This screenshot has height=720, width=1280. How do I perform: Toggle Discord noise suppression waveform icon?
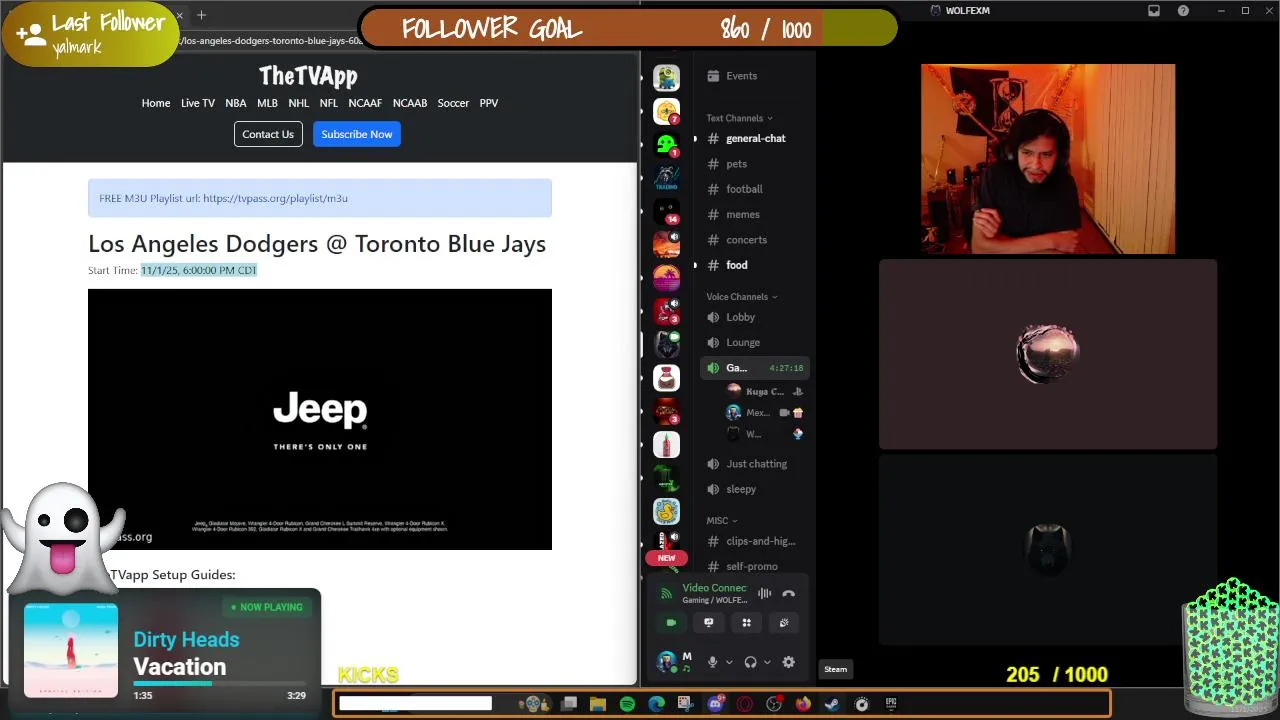pos(764,593)
